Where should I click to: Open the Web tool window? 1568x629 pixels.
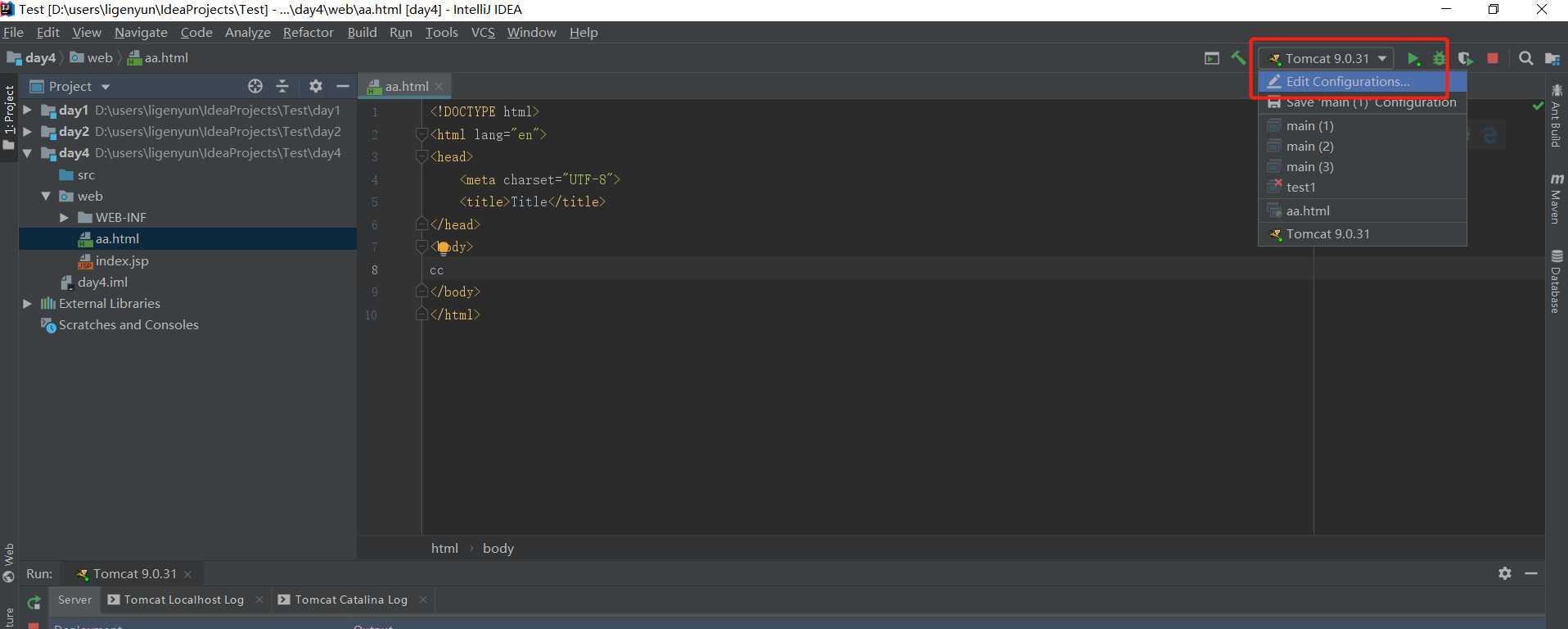pyautogui.click(x=9, y=563)
